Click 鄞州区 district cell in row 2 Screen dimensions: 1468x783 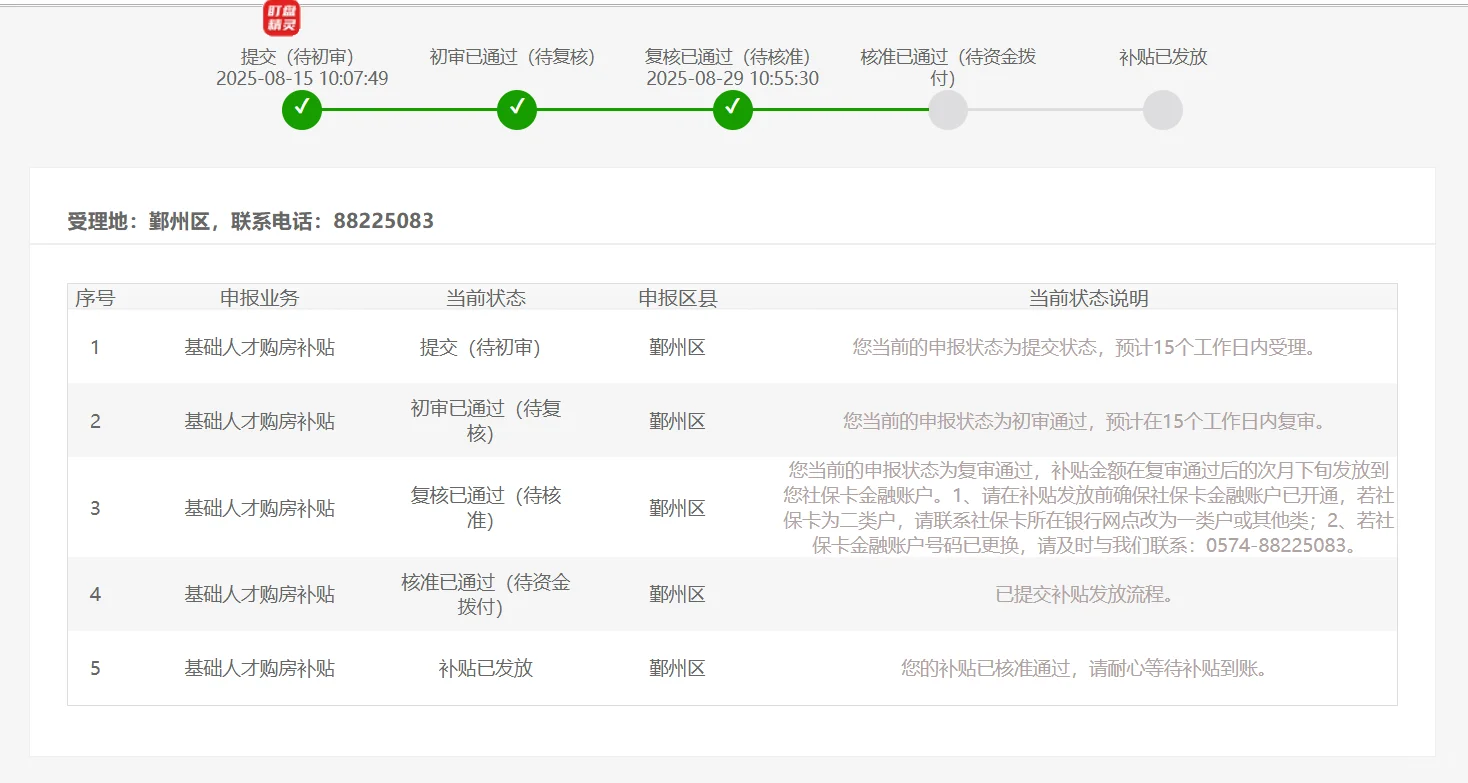click(678, 421)
